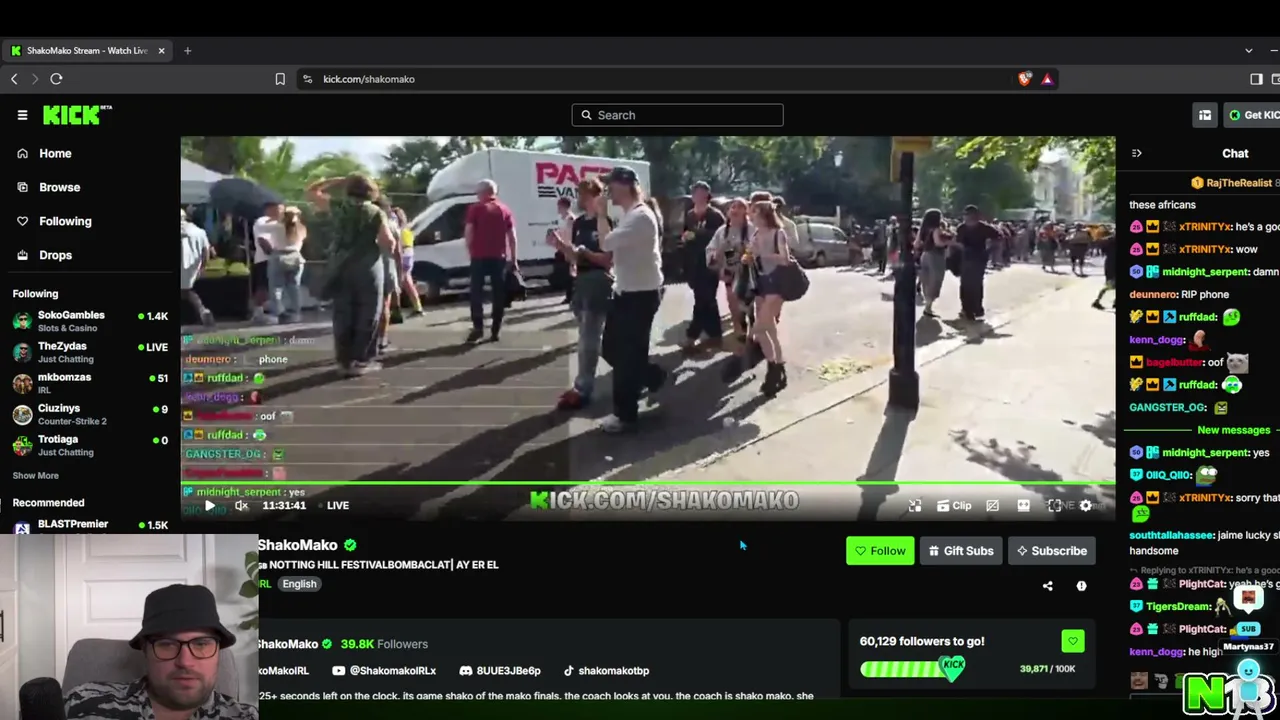Close the ShakoMako Stream tab
Viewport: 1280px width, 720px height.
click(x=161, y=50)
